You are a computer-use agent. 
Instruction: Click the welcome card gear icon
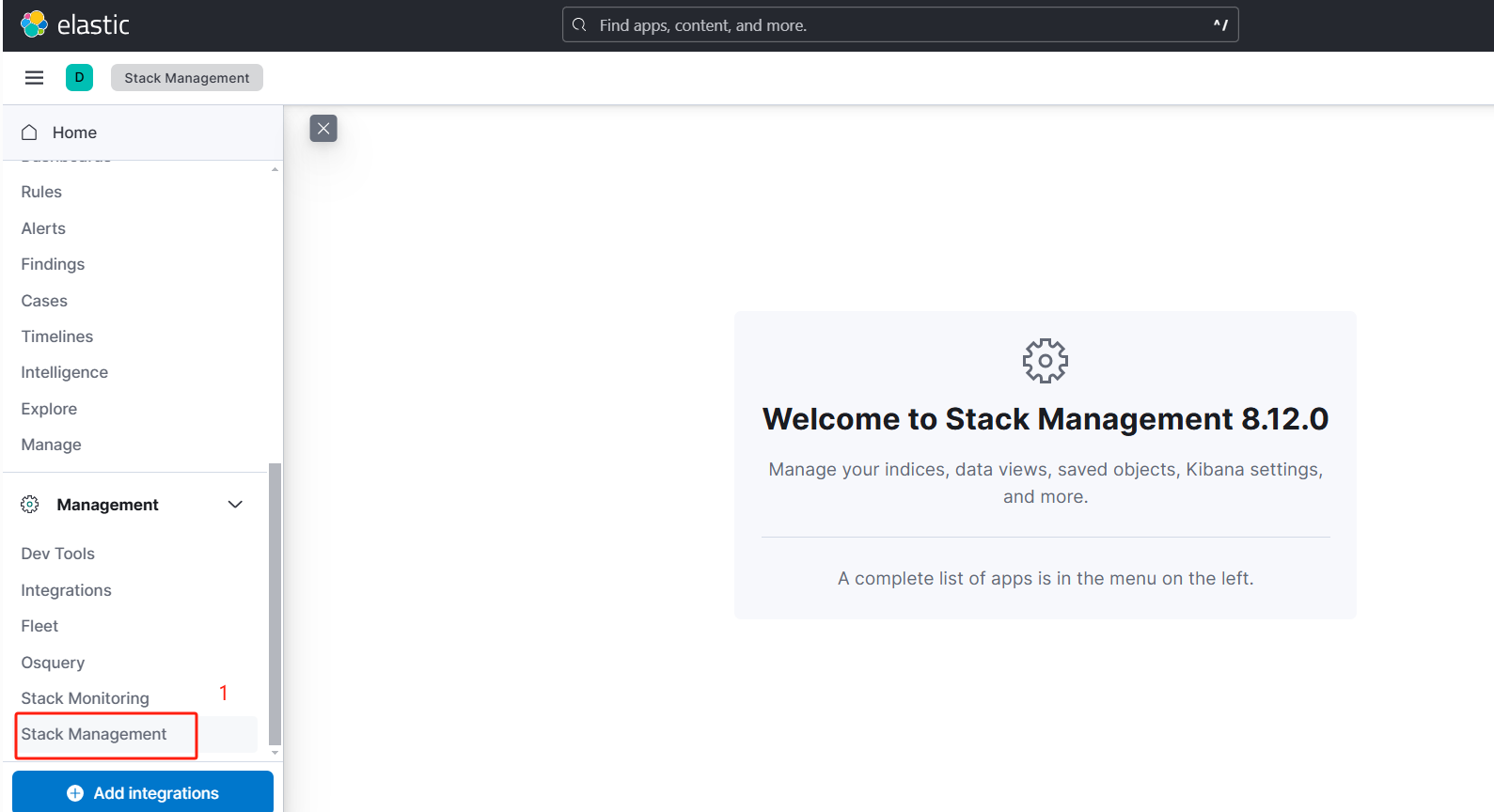pyautogui.click(x=1046, y=361)
